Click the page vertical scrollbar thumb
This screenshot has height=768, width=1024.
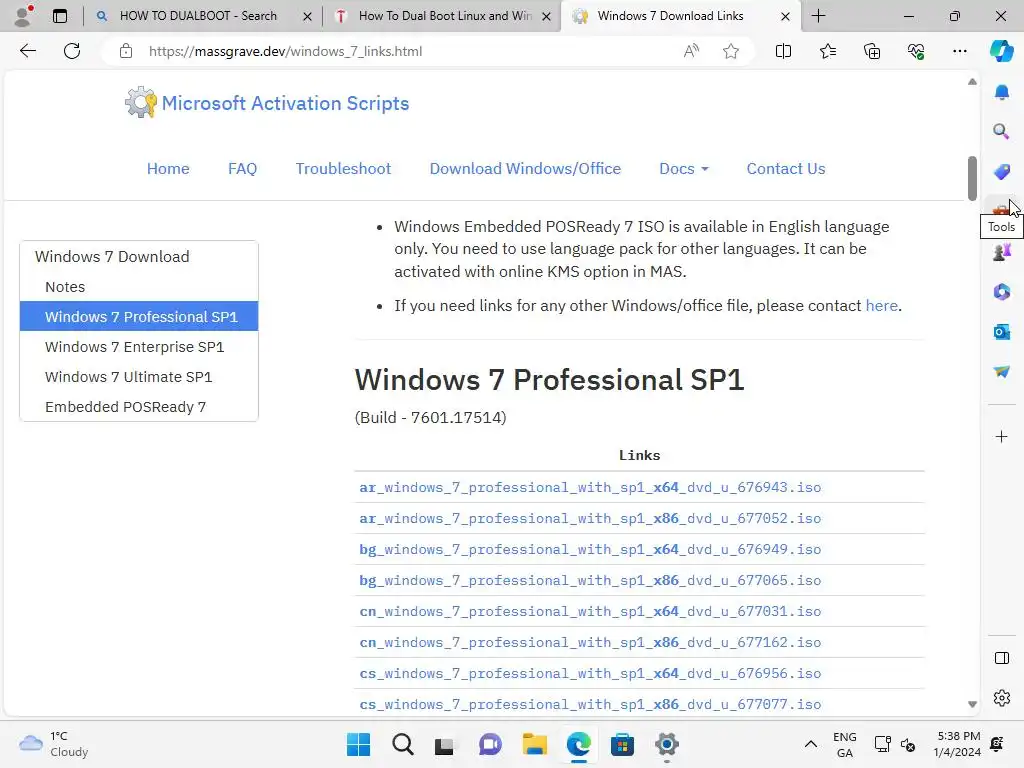(x=972, y=178)
